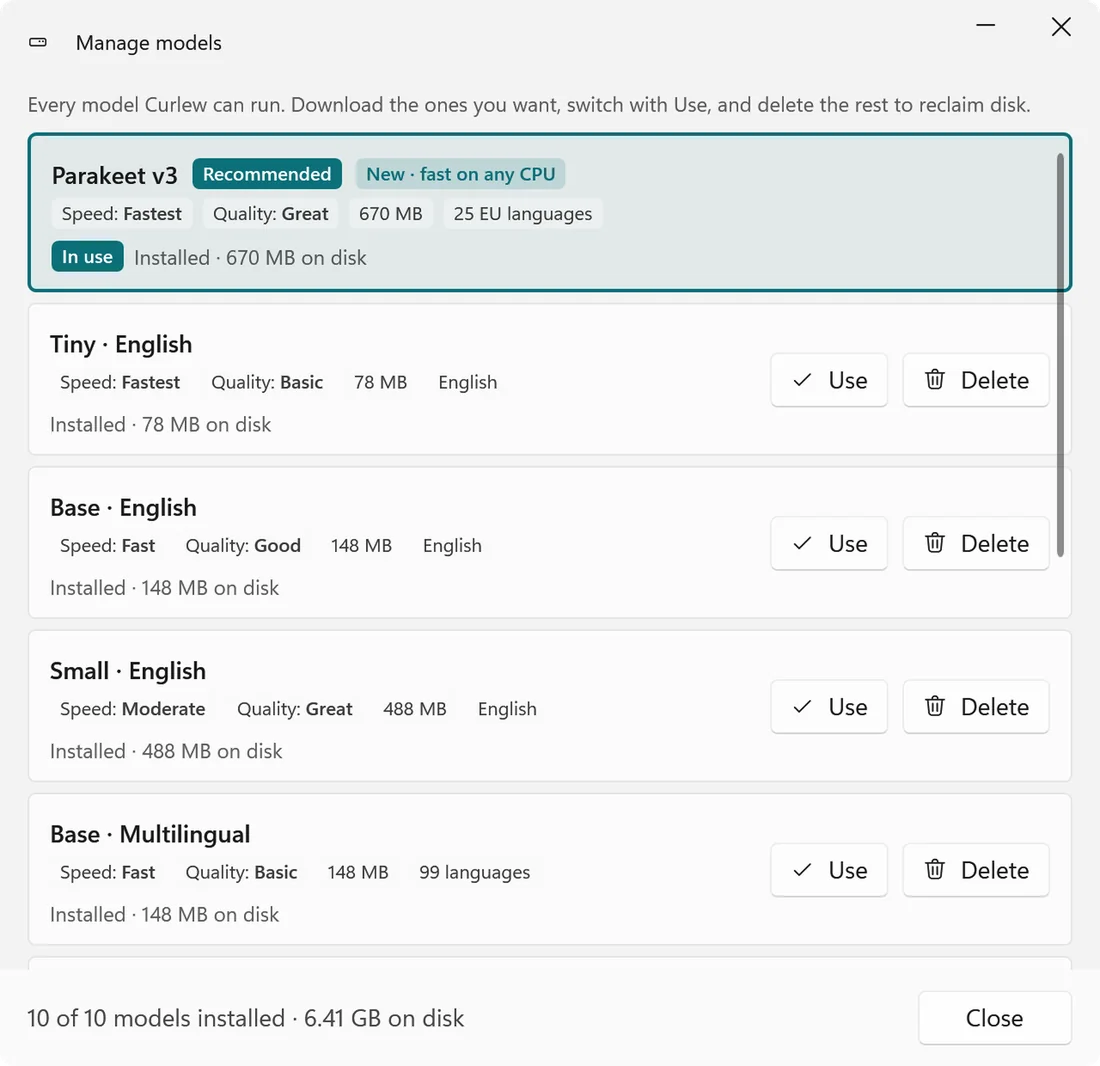The width and height of the screenshot is (1100, 1066).
Task: Click 'Installed · 148 MB on disk' under Base · English
Action: tap(164, 588)
